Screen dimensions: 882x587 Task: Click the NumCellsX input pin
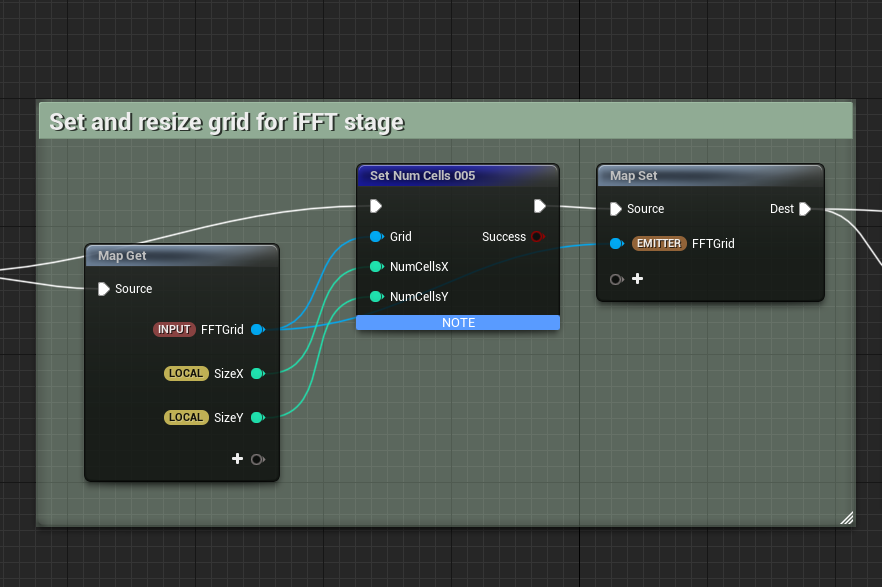(376, 267)
